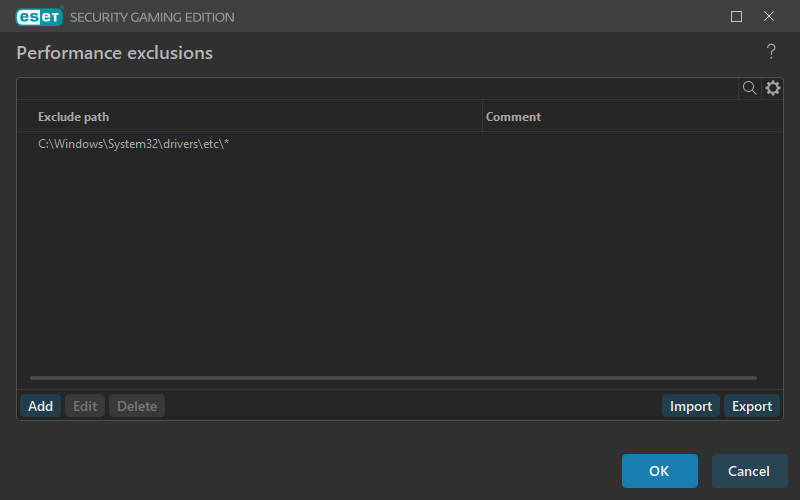Focus the exclusions search field
Viewport: 800px width, 500px height.
[x=378, y=88]
